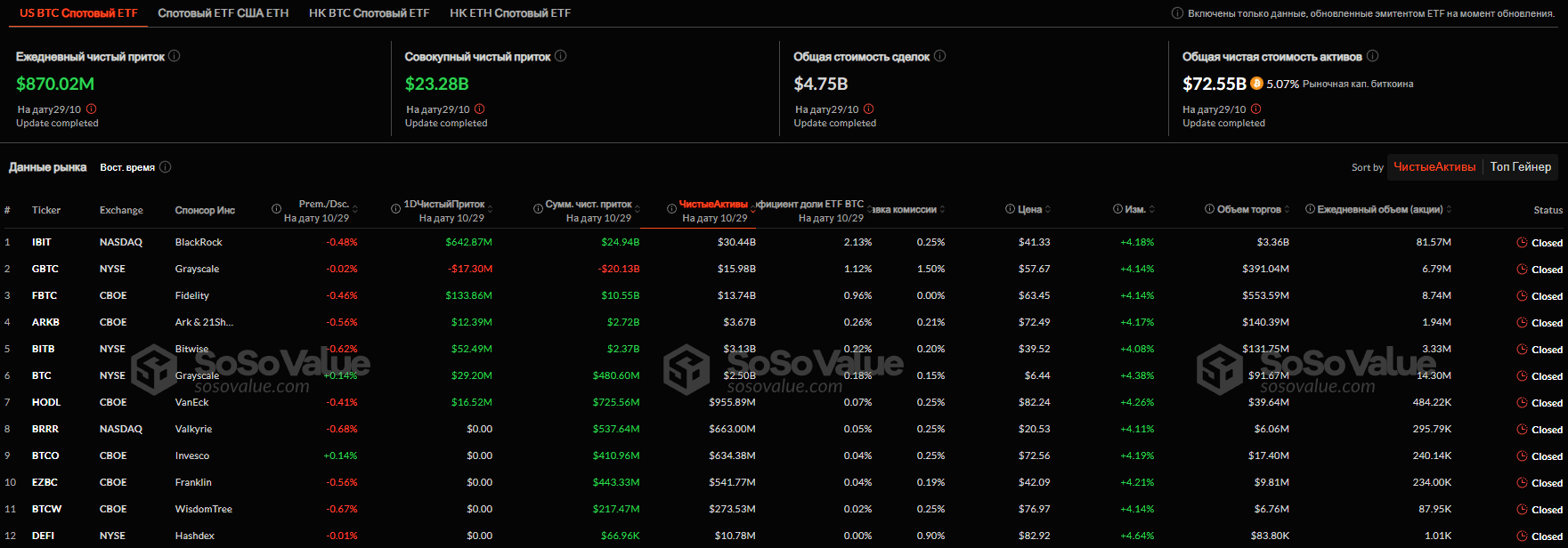Open info icon beside Общая стоимость сделок
Screen dimensions: 1568x548
940,56
